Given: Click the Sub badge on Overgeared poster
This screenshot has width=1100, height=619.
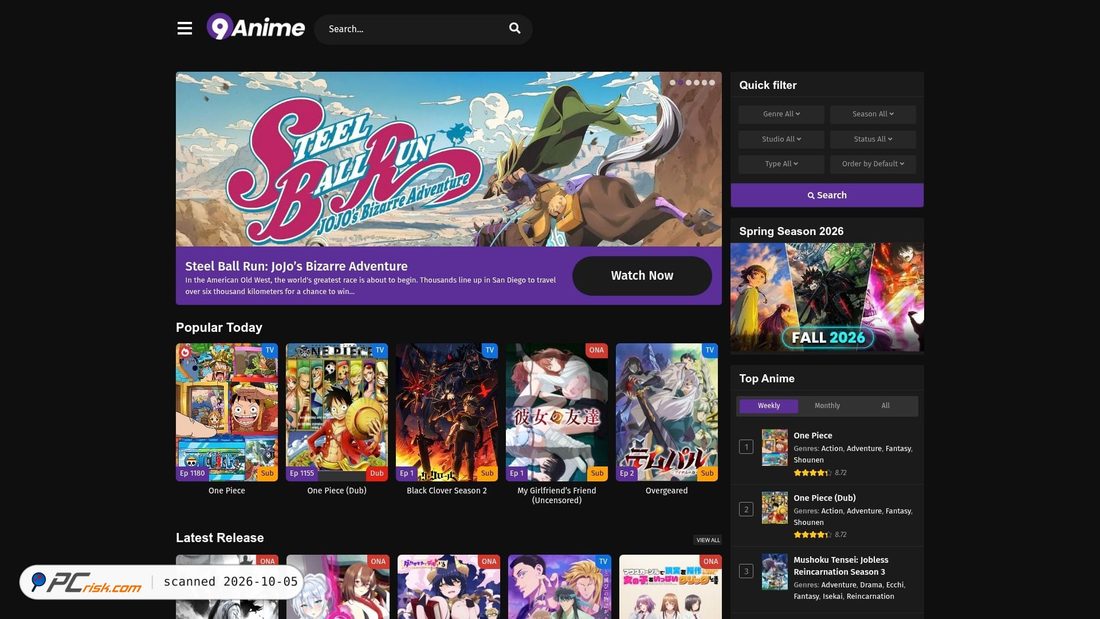Looking at the screenshot, I should point(707,473).
